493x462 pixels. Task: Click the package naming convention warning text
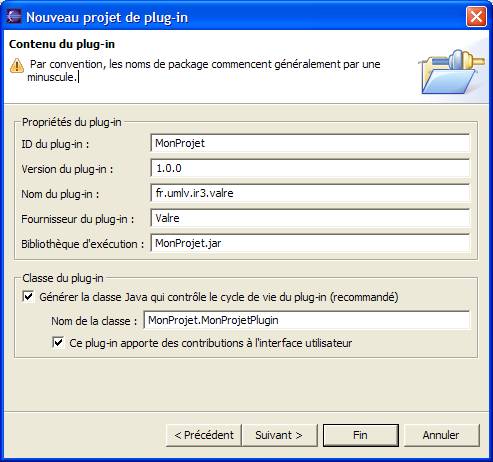tap(204, 70)
